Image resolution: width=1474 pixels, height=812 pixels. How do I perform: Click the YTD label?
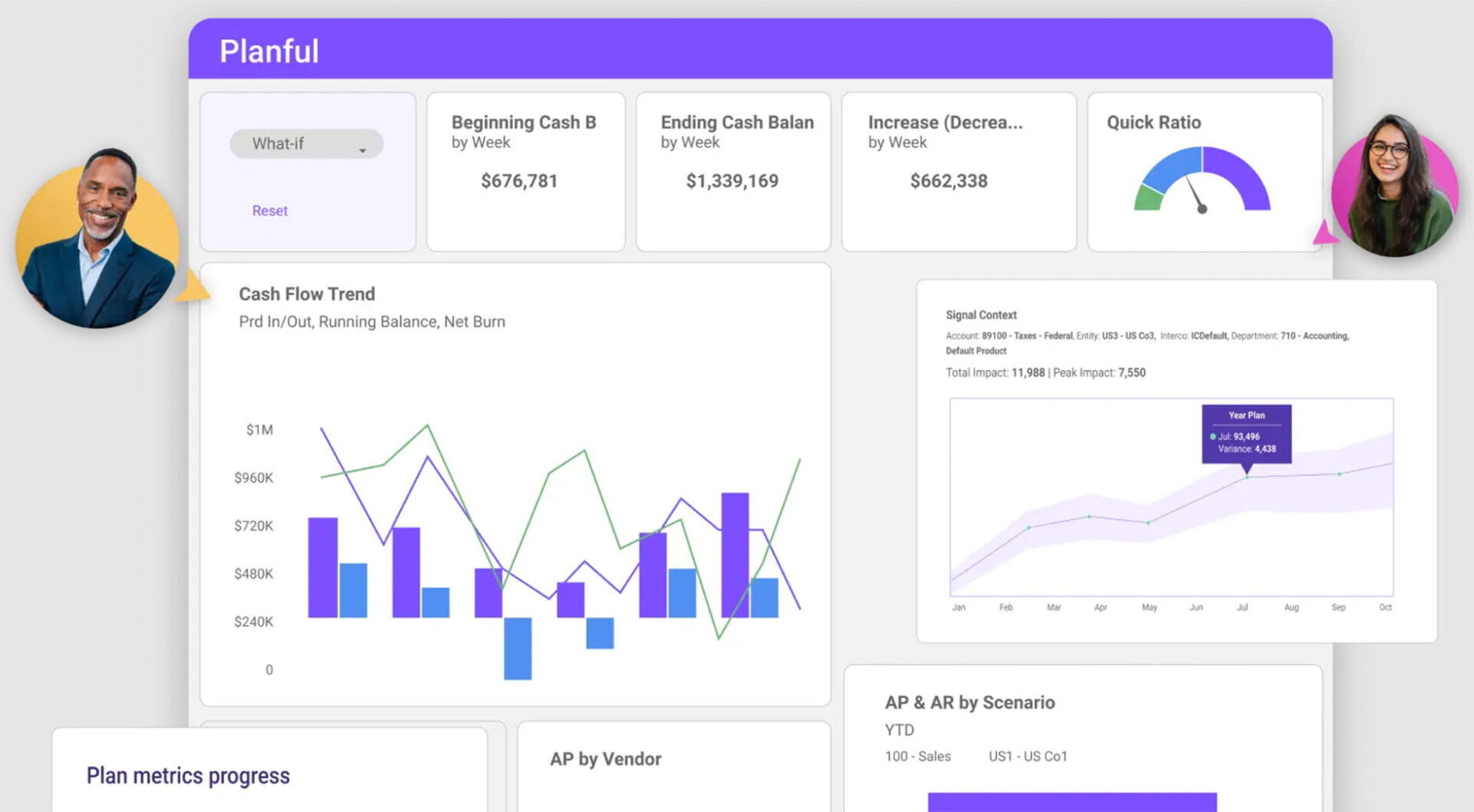click(x=899, y=730)
